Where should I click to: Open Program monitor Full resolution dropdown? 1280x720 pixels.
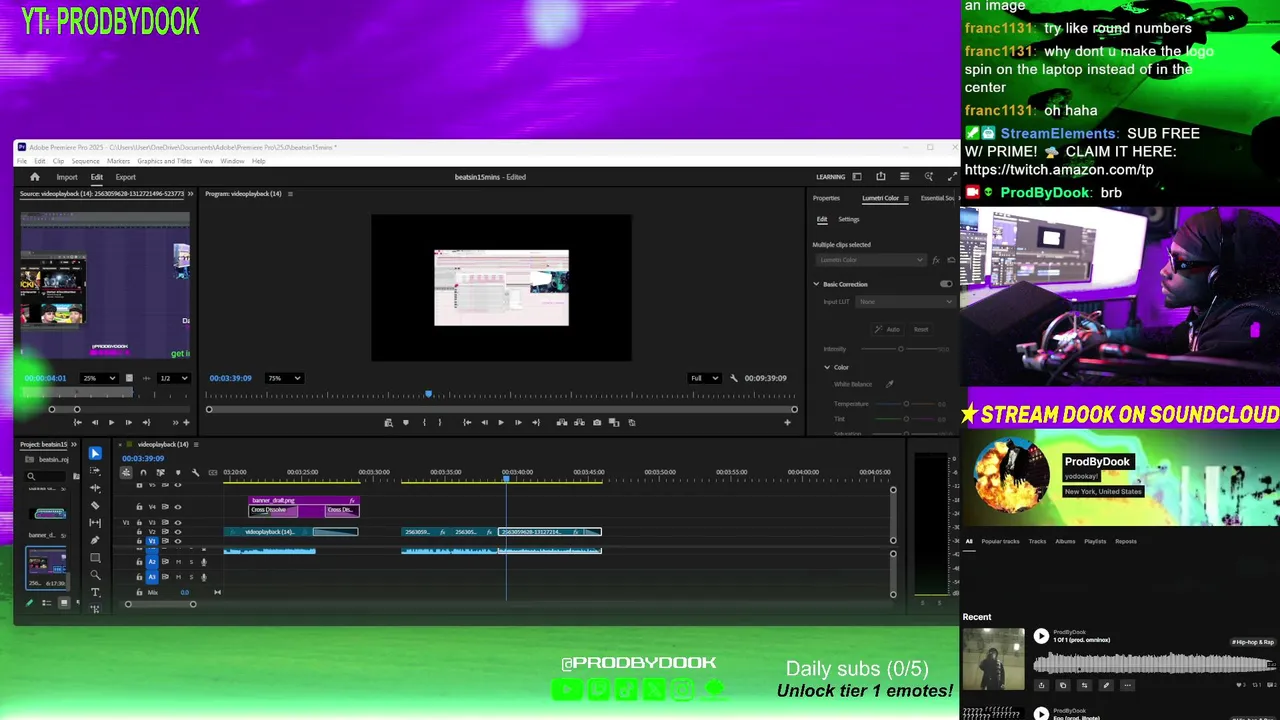pyautogui.click(x=704, y=378)
